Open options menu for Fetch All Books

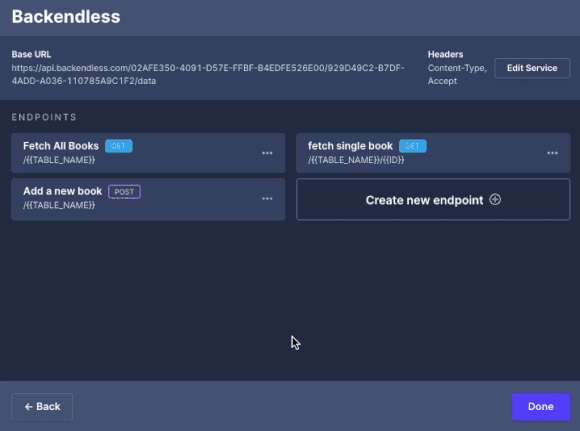(267, 153)
